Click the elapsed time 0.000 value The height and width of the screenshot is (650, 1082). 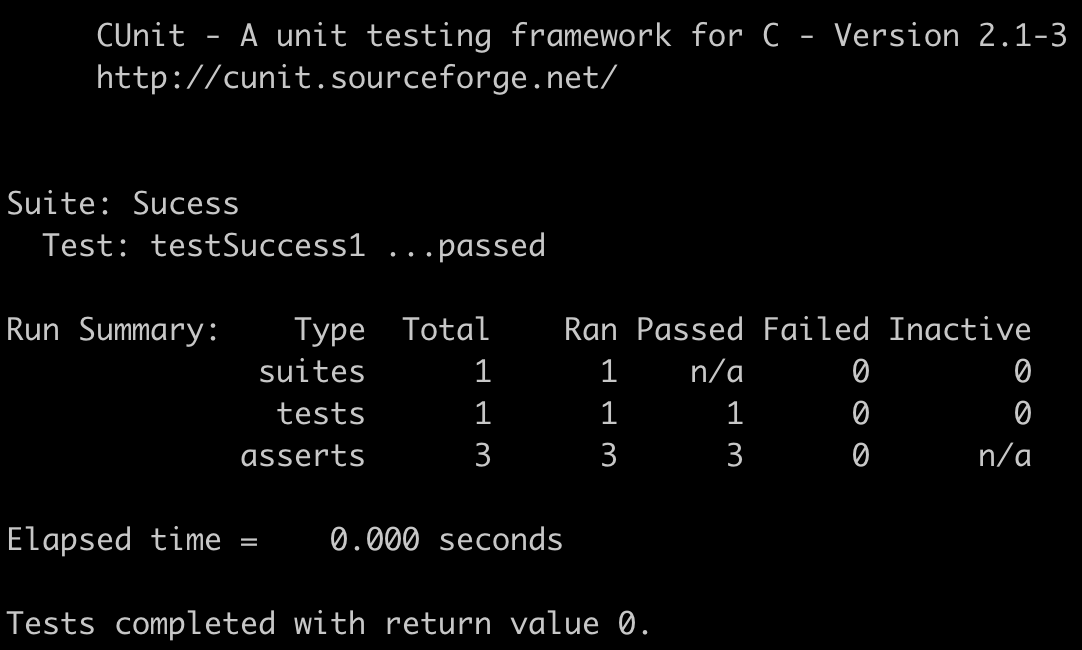click(x=375, y=540)
